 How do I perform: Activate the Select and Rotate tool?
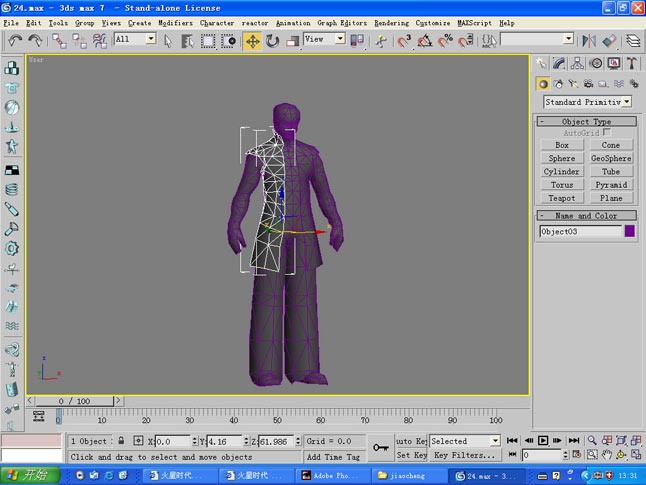coord(272,41)
